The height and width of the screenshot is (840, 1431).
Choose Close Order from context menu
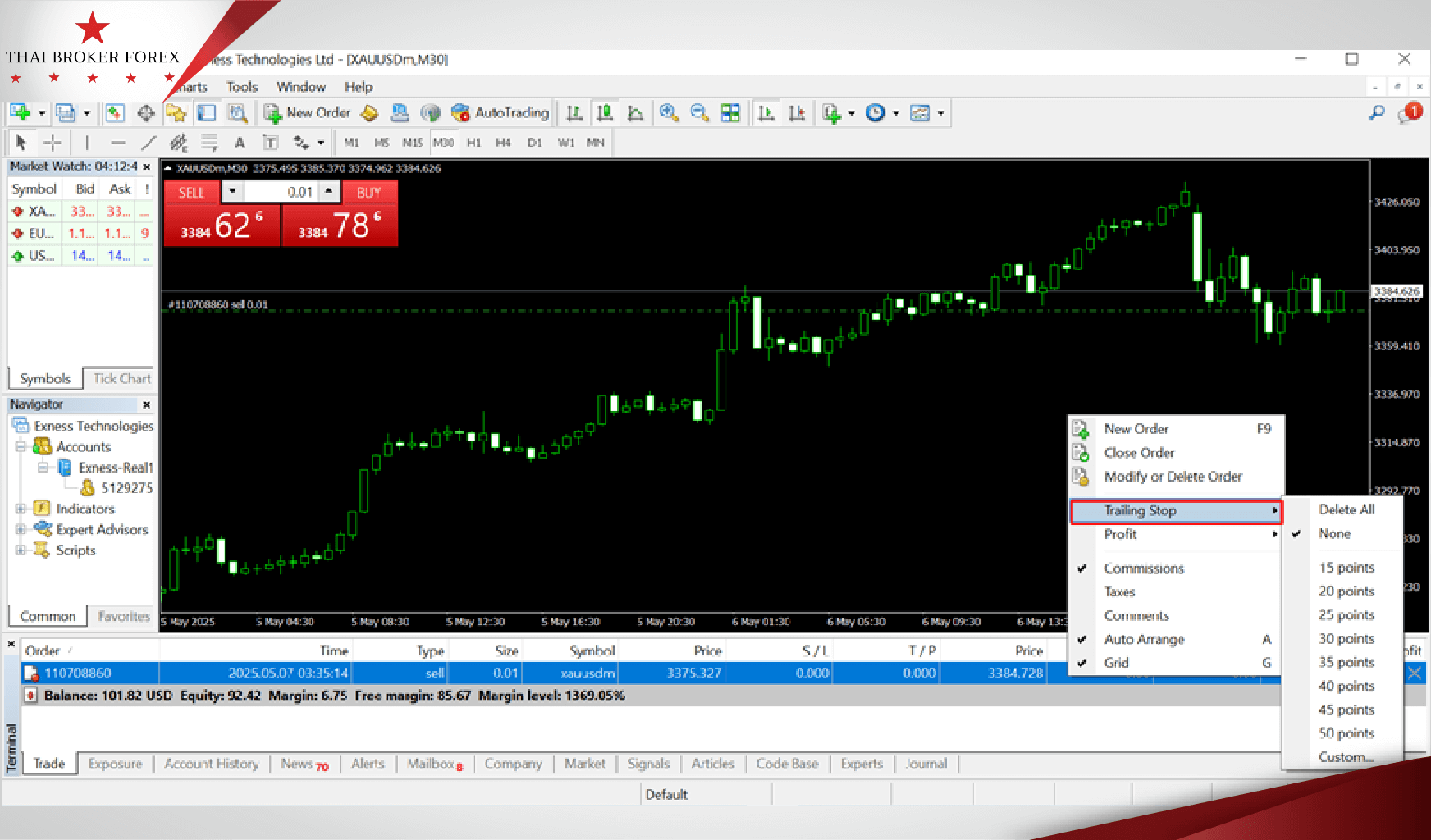click(1176, 453)
